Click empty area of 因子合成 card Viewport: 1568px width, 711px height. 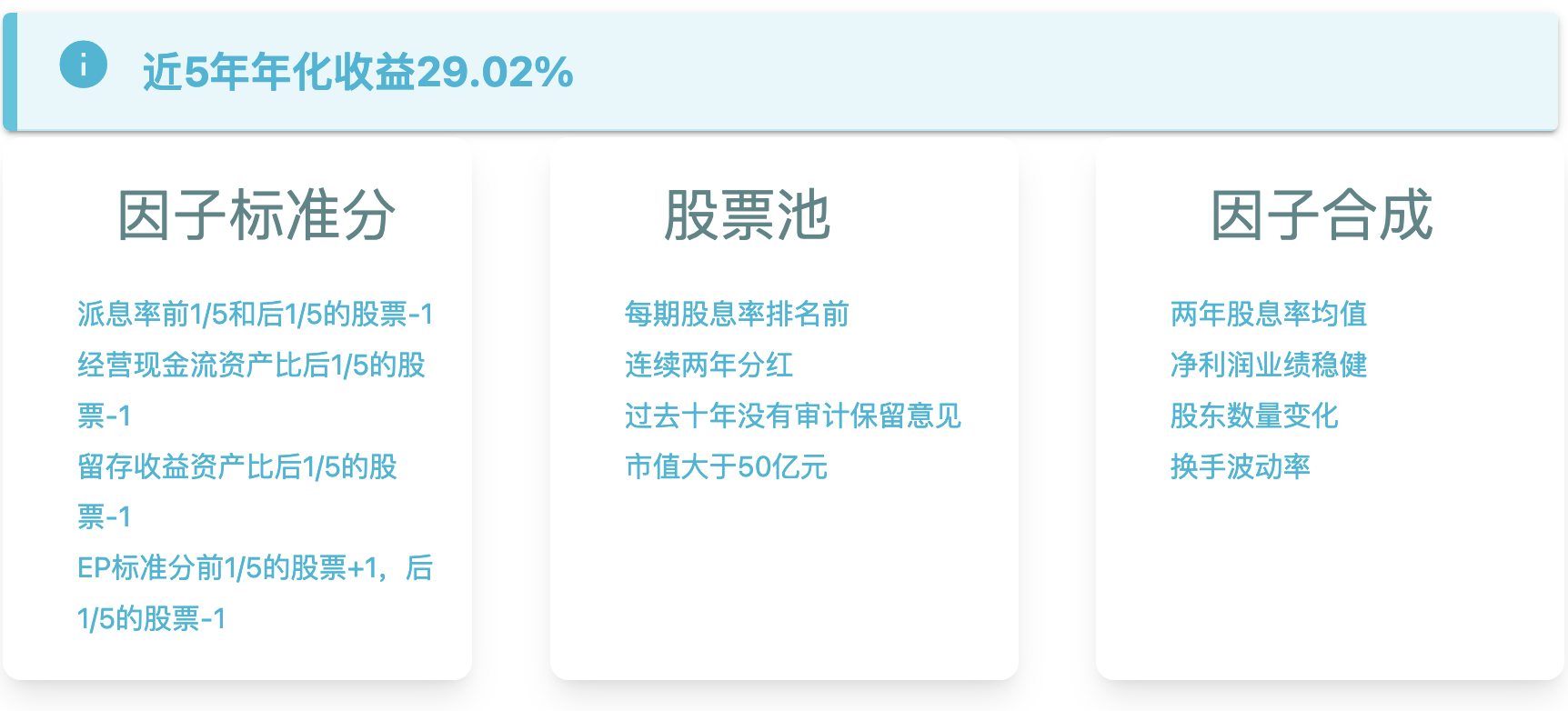click(x=1330, y=582)
